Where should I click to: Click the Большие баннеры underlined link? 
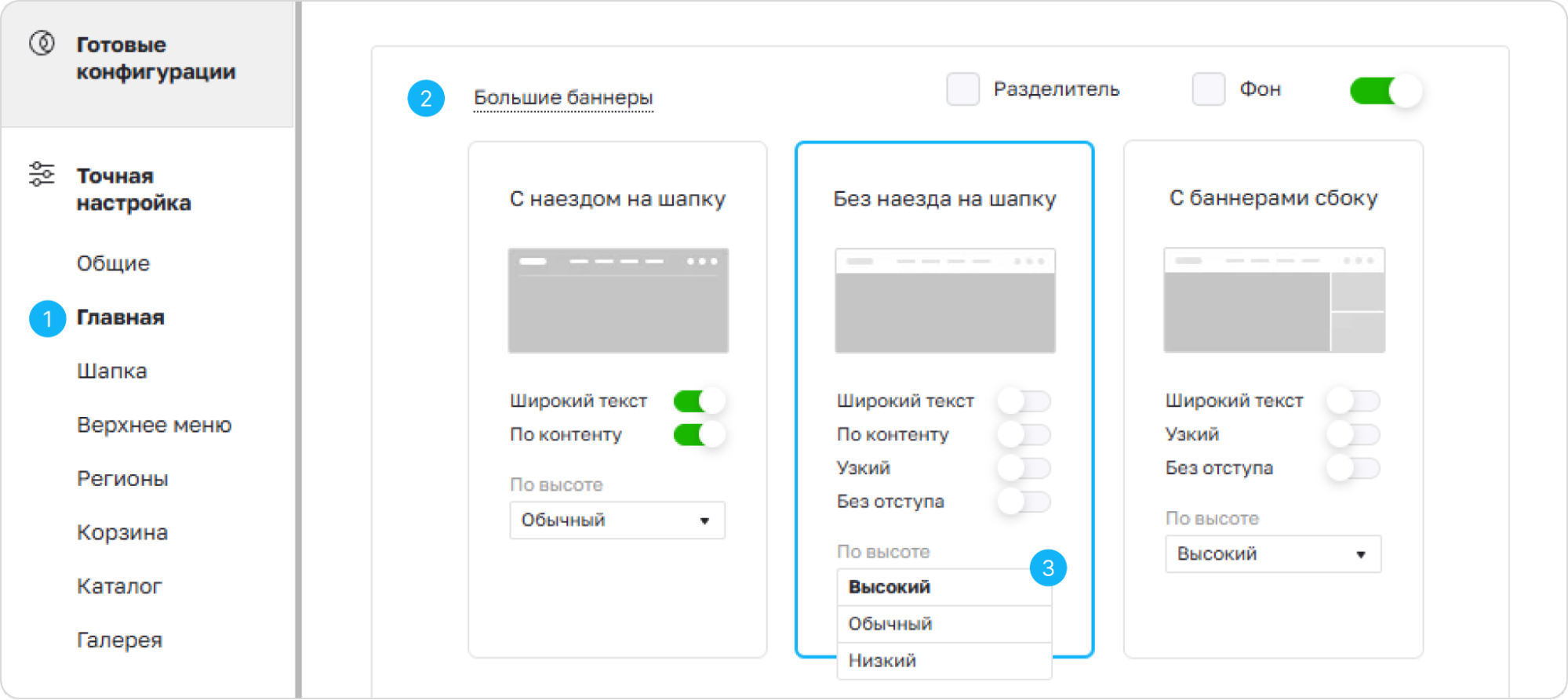(563, 98)
